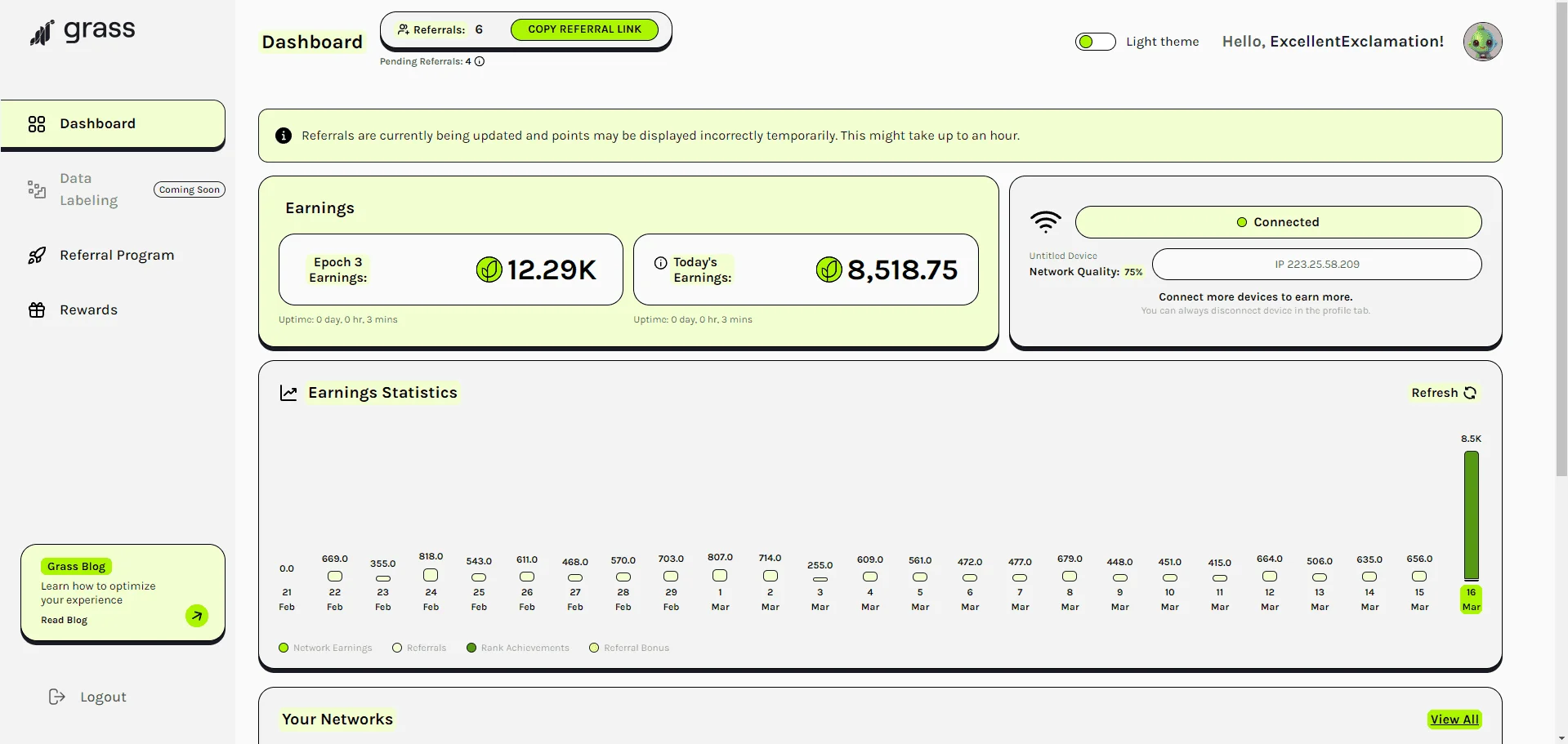Click the 8.5K bar value label
1568x744 pixels.
(1471, 439)
